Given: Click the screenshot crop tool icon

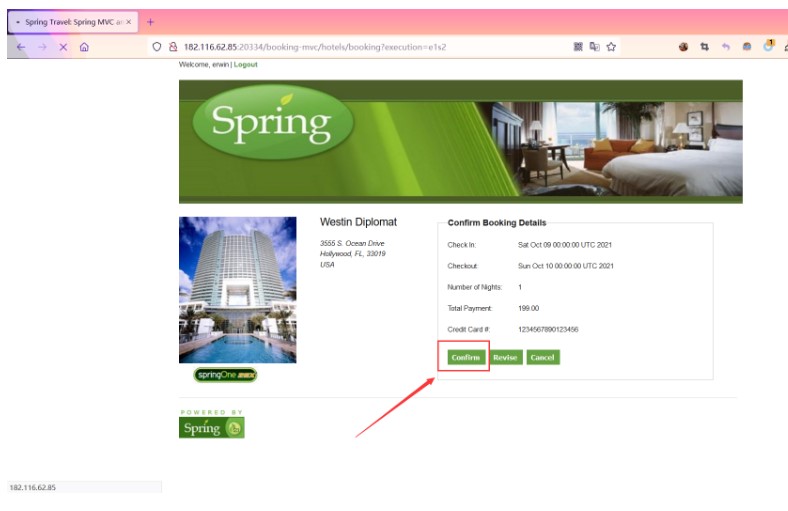Looking at the screenshot, I should (705, 47).
